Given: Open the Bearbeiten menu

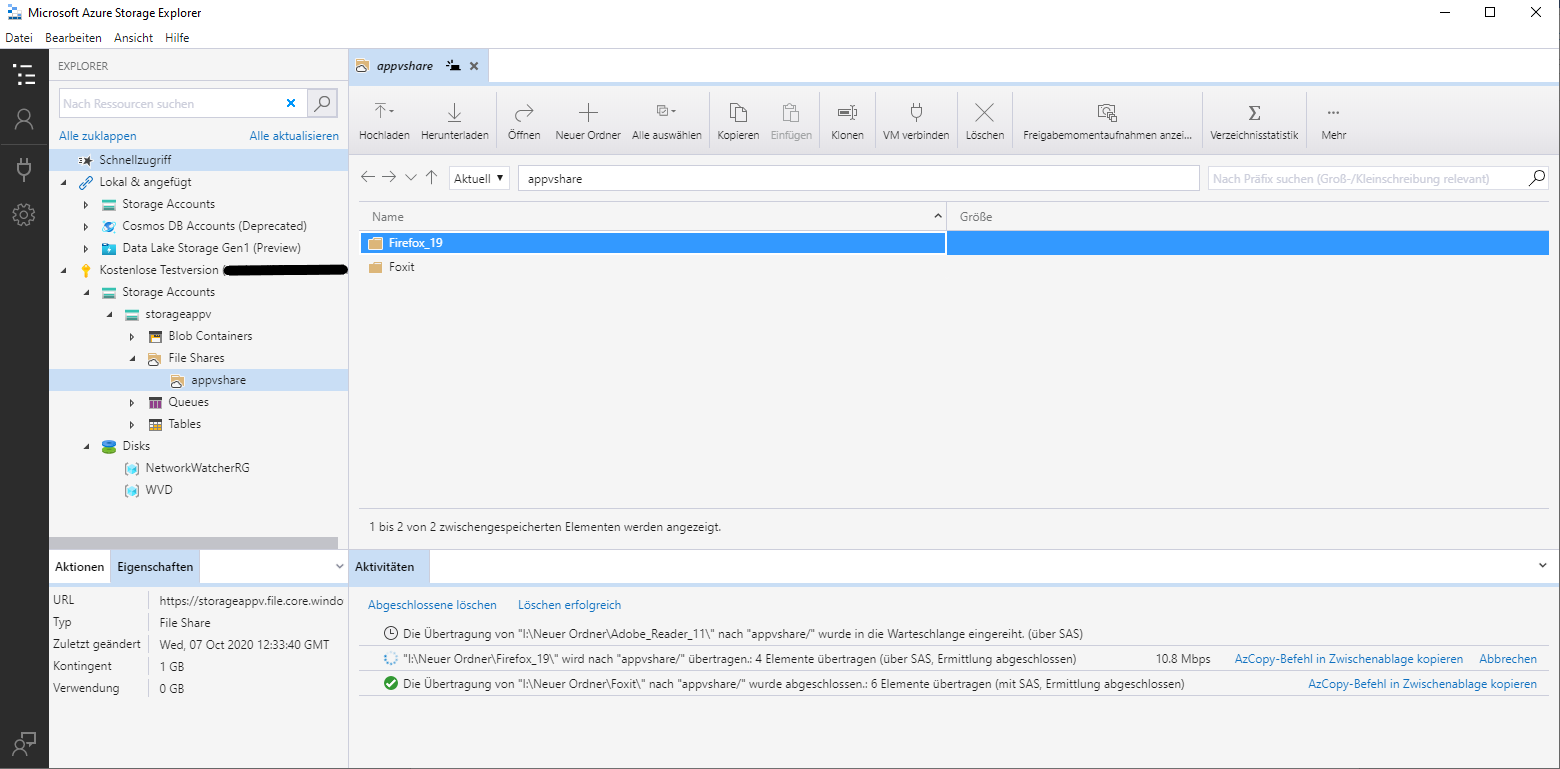Looking at the screenshot, I should pyautogui.click(x=73, y=38).
